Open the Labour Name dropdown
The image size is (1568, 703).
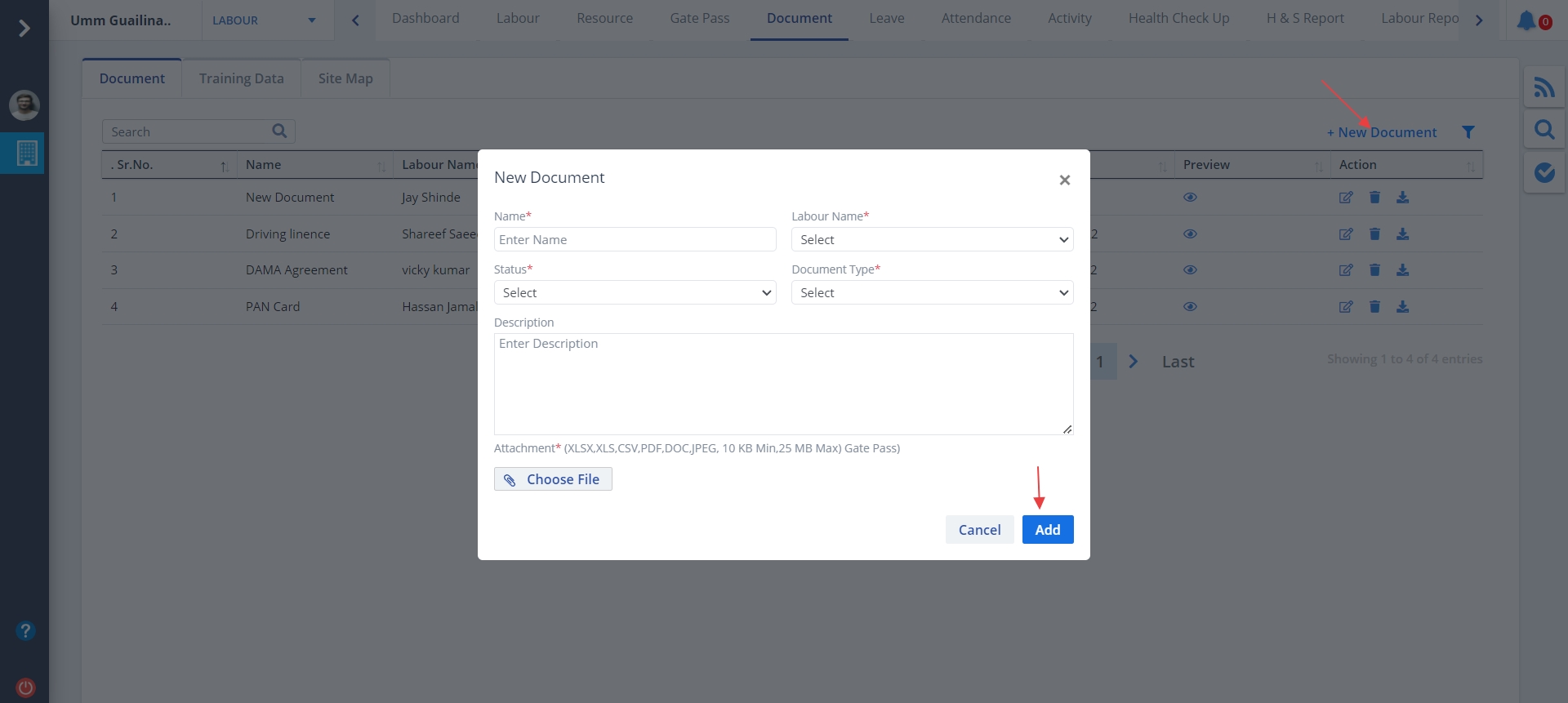click(x=932, y=239)
